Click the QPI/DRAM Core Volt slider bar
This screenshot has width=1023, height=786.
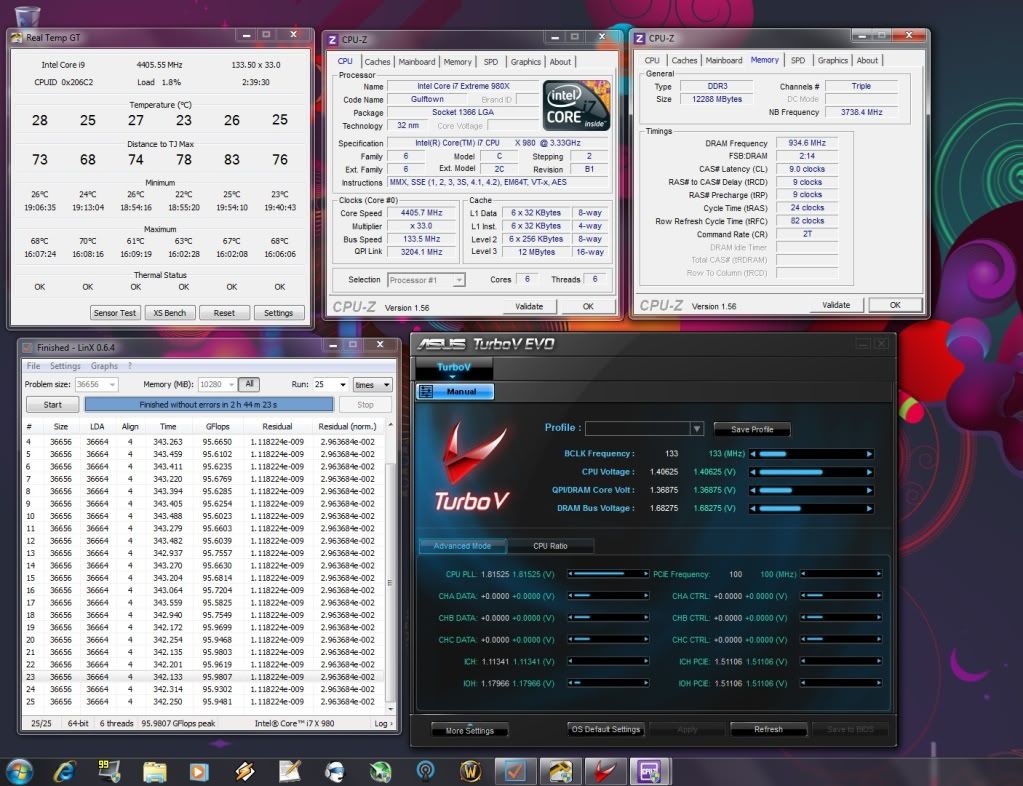point(811,491)
